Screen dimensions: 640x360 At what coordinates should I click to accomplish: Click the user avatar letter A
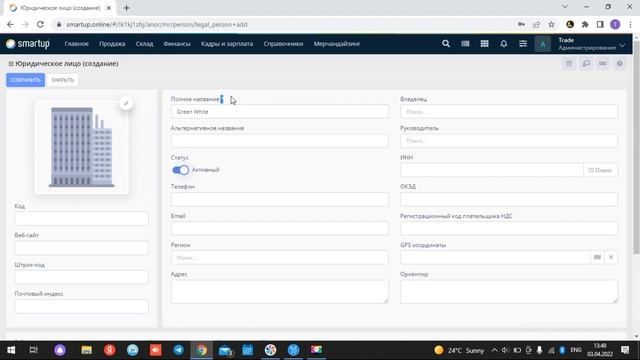coord(542,44)
